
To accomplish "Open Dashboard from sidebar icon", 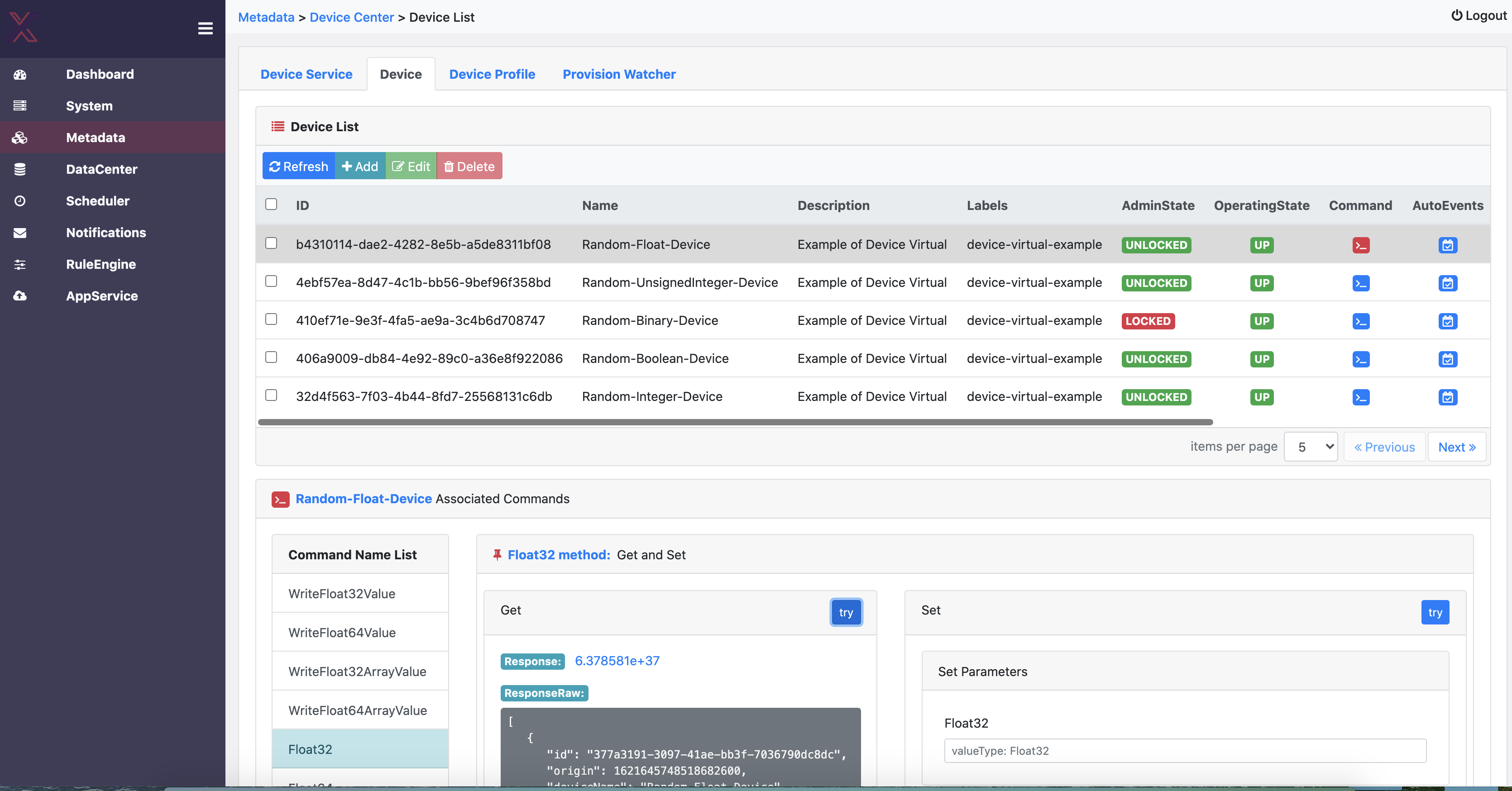I will tap(20, 75).
